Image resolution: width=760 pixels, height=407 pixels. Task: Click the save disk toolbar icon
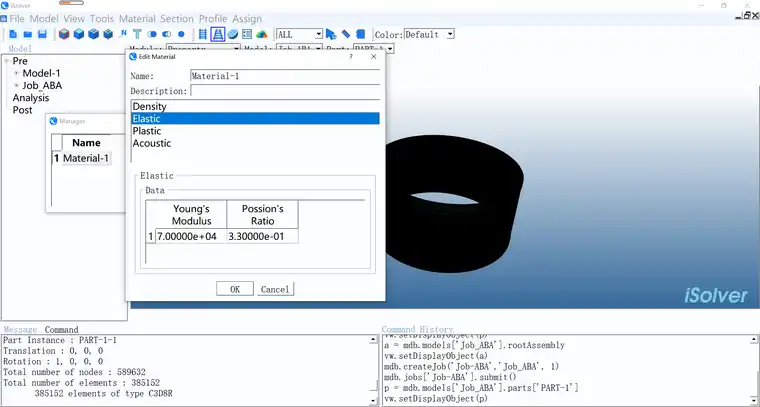tap(43, 34)
